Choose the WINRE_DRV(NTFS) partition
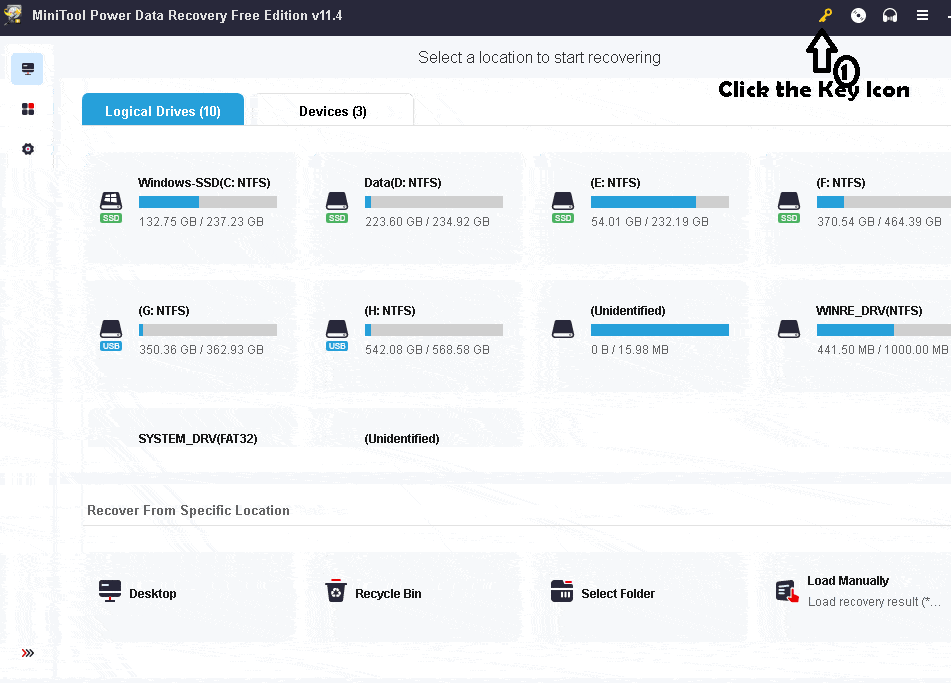Image resolution: width=951 pixels, height=683 pixels. [x=860, y=328]
